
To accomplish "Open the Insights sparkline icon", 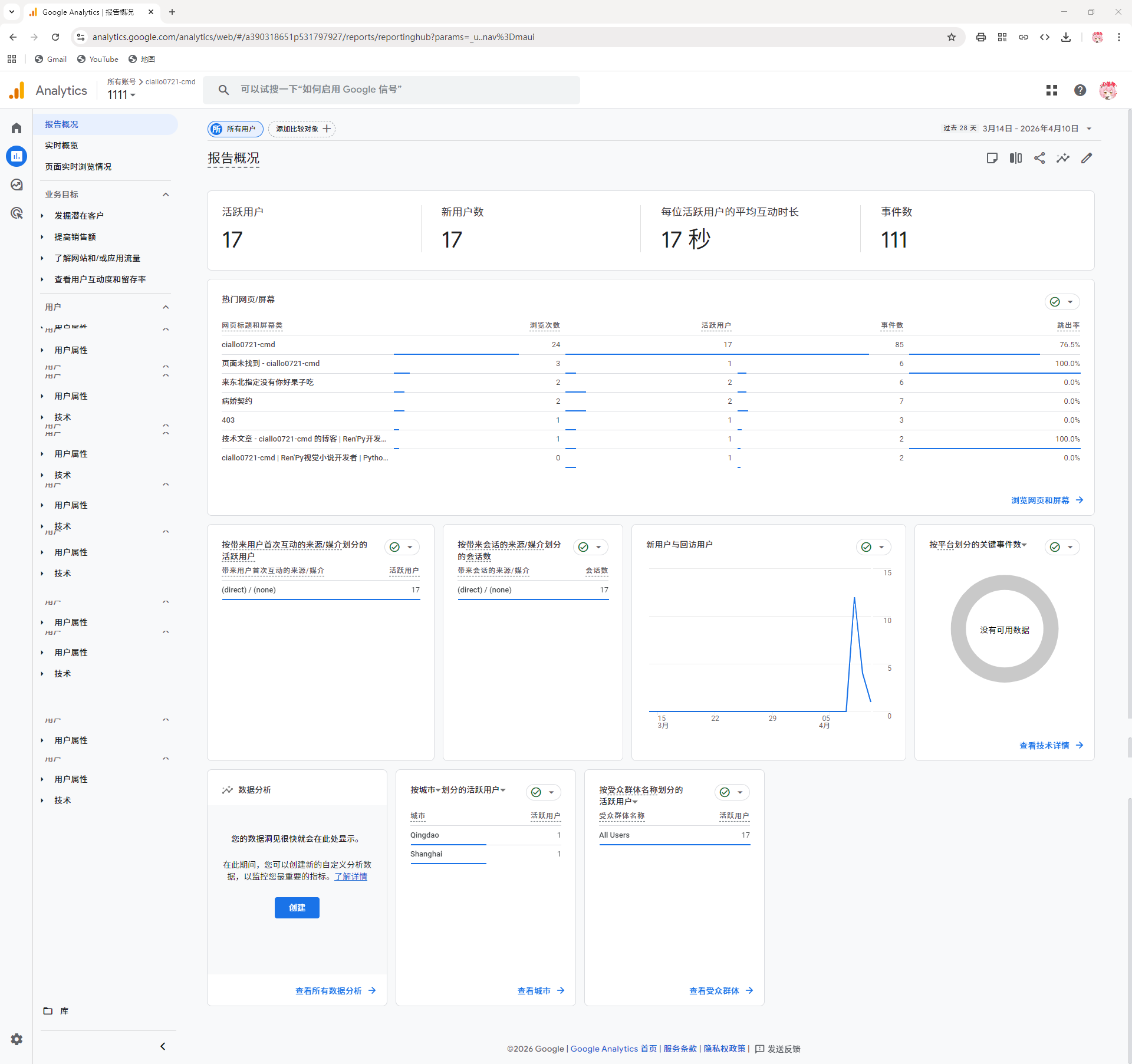I will click(x=1063, y=158).
